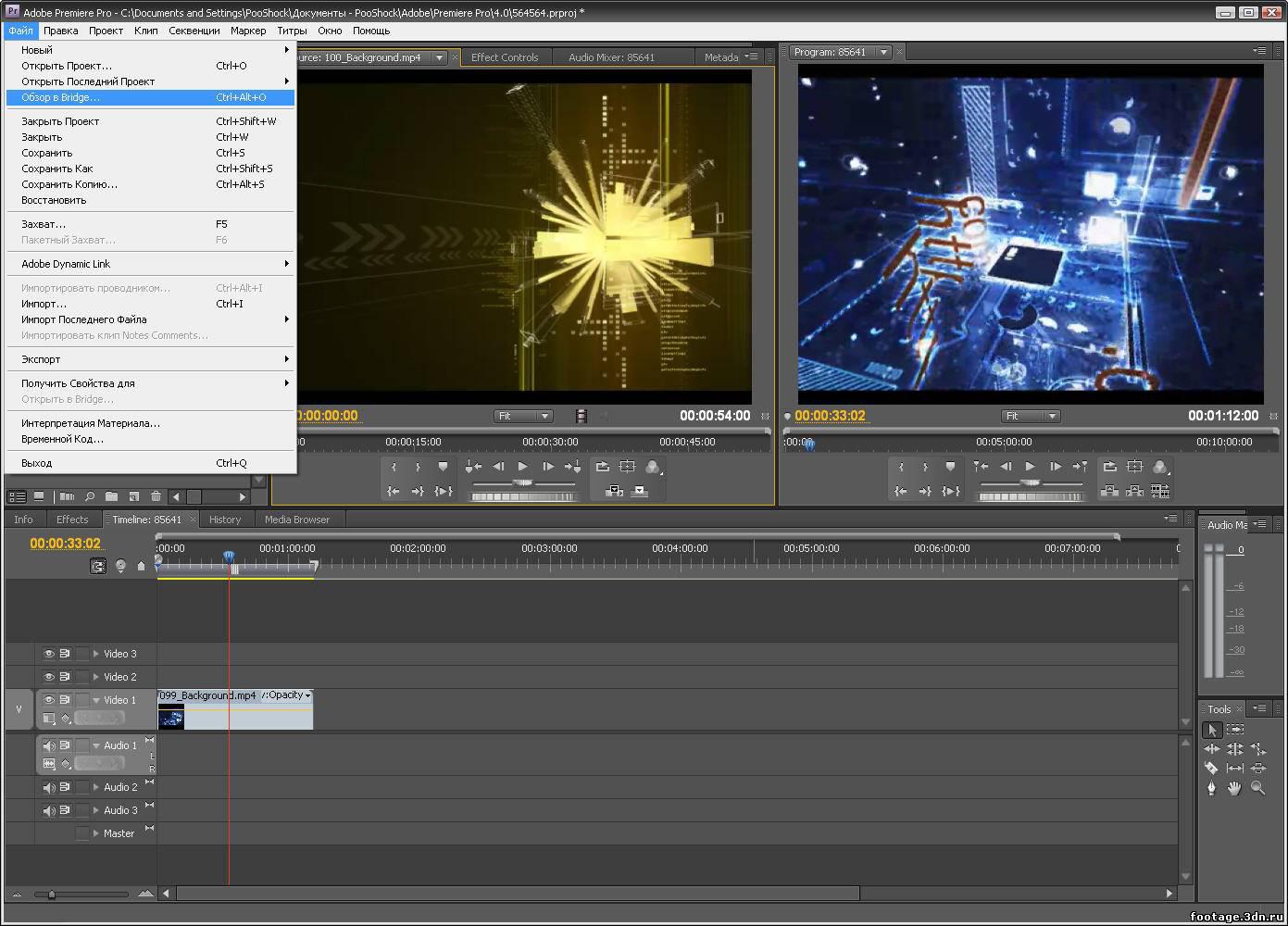The height and width of the screenshot is (926, 1288).
Task: Switch to Effect Controls tab
Action: (505, 57)
